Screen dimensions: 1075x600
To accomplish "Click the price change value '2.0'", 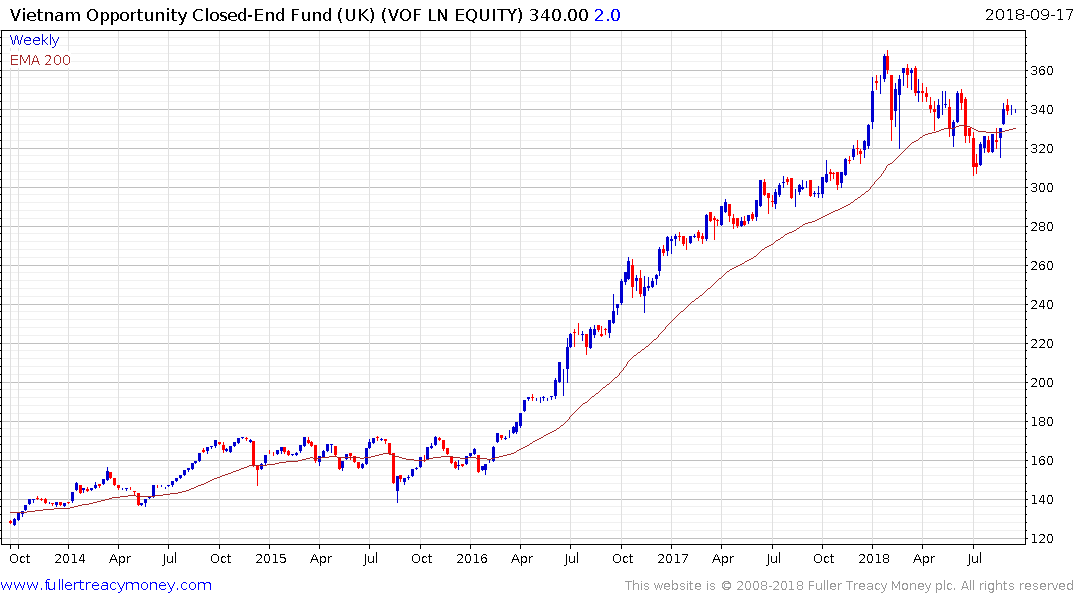I will (x=607, y=15).
